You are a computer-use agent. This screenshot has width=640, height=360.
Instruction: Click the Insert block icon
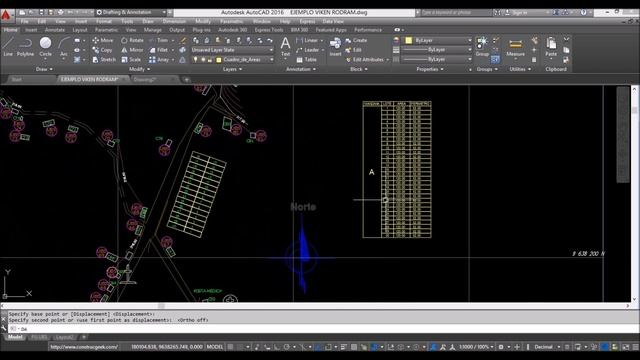[x=335, y=46]
